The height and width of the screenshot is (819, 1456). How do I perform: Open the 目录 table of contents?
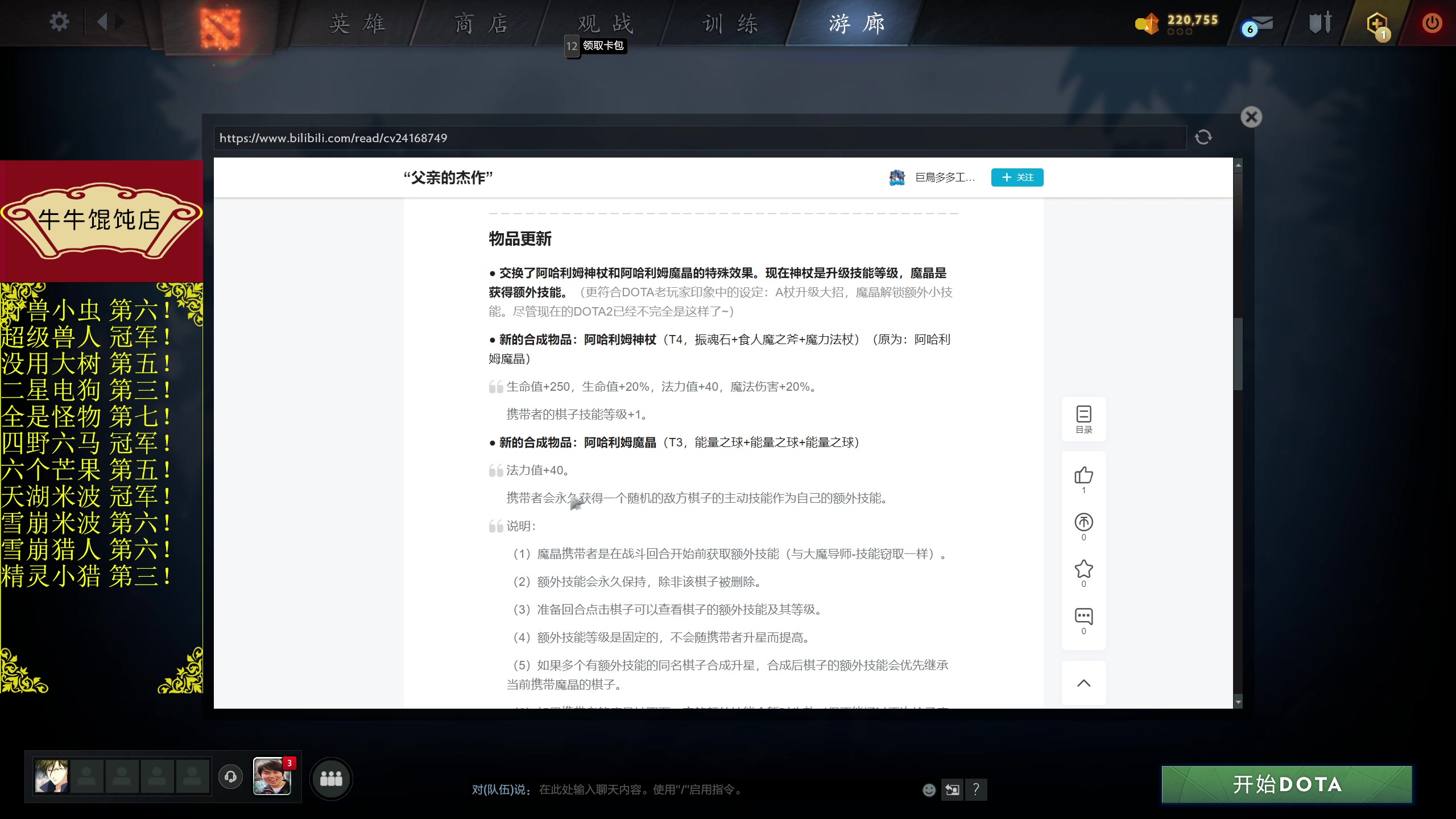pyautogui.click(x=1083, y=419)
